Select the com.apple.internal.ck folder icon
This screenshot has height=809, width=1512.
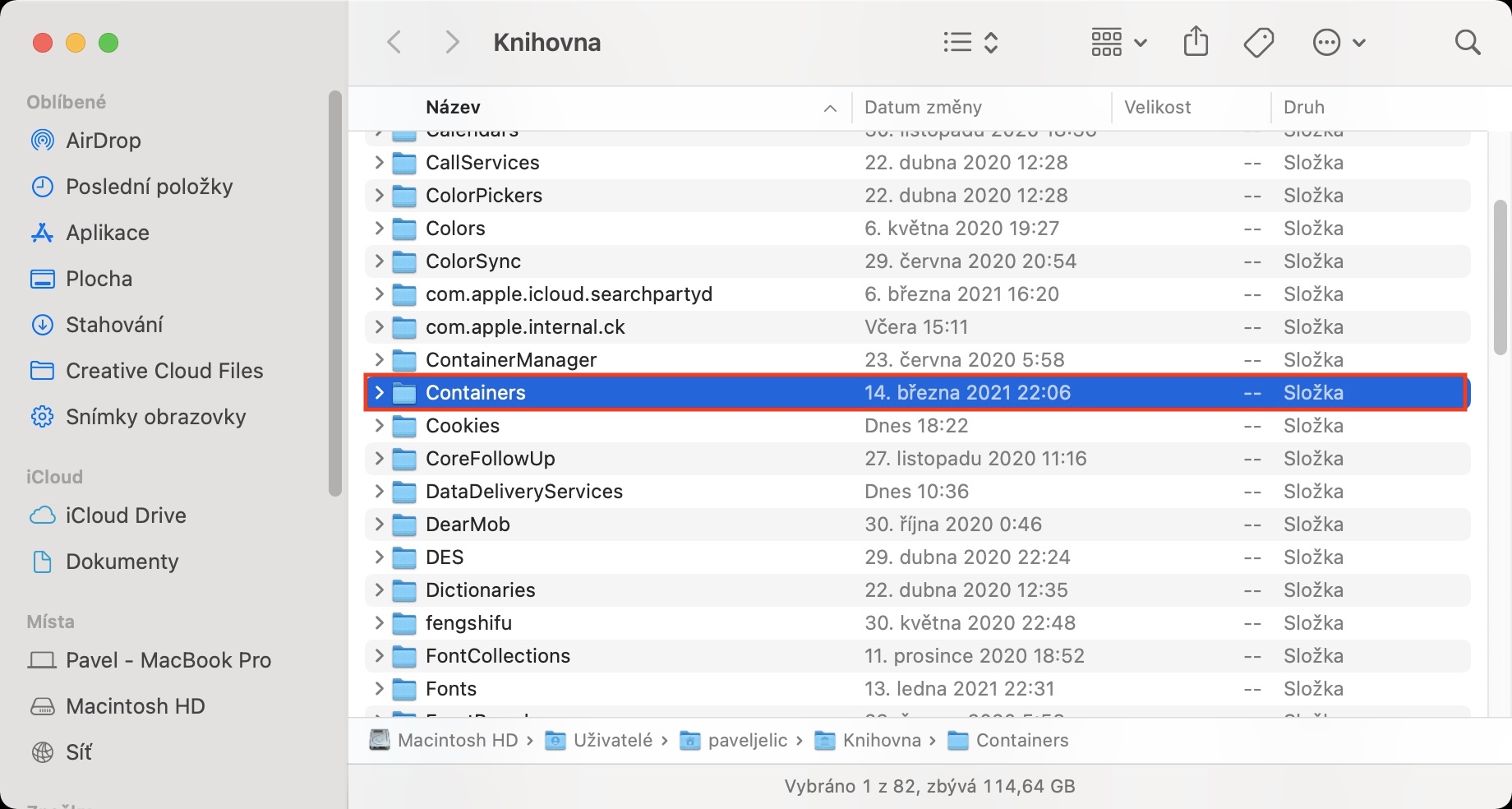pos(404,327)
